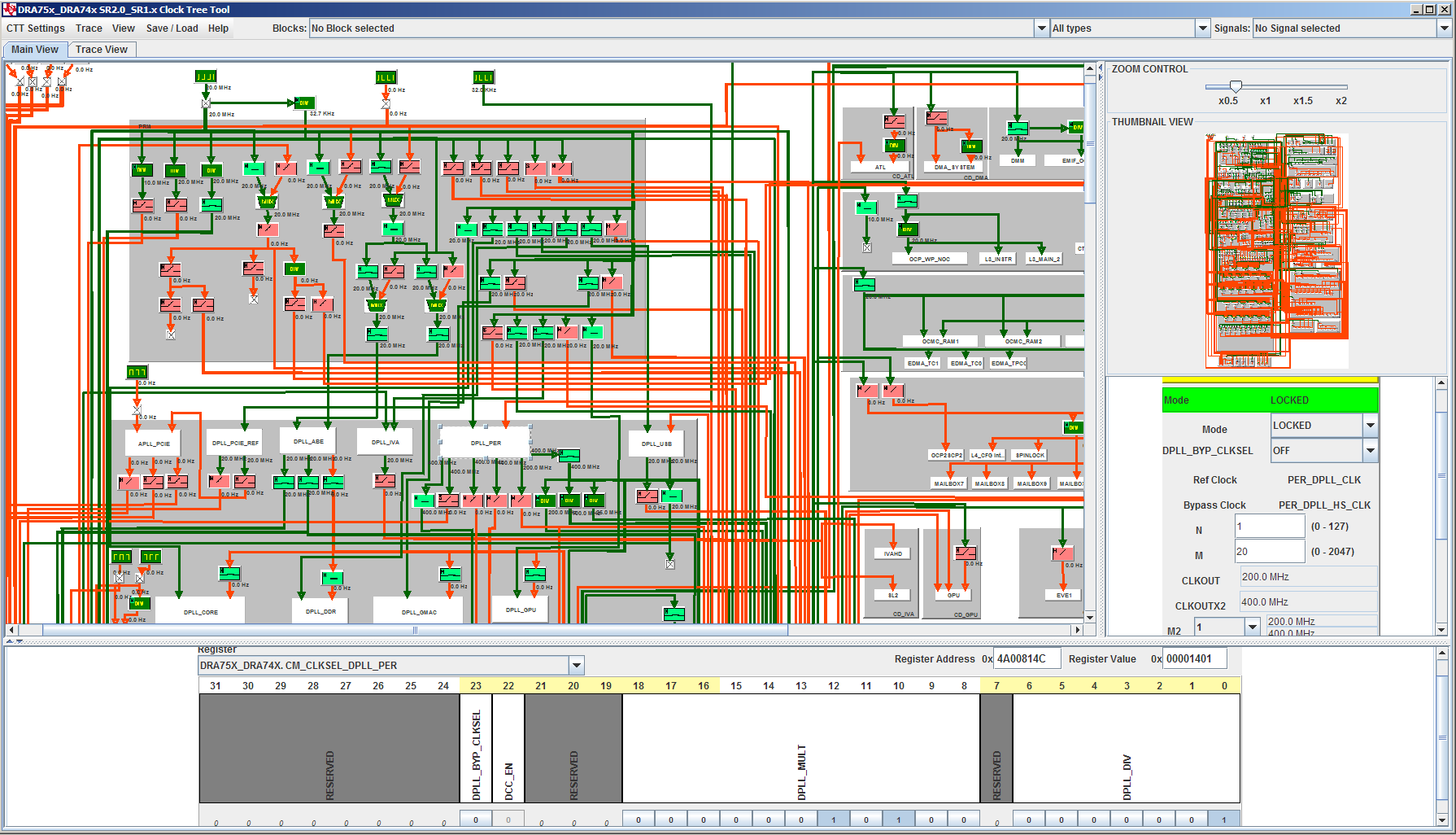Image resolution: width=1456 pixels, height=835 pixels.
Task: Select the 20.0 MHz oscillator source at top
Action: (x=206, y=77)
